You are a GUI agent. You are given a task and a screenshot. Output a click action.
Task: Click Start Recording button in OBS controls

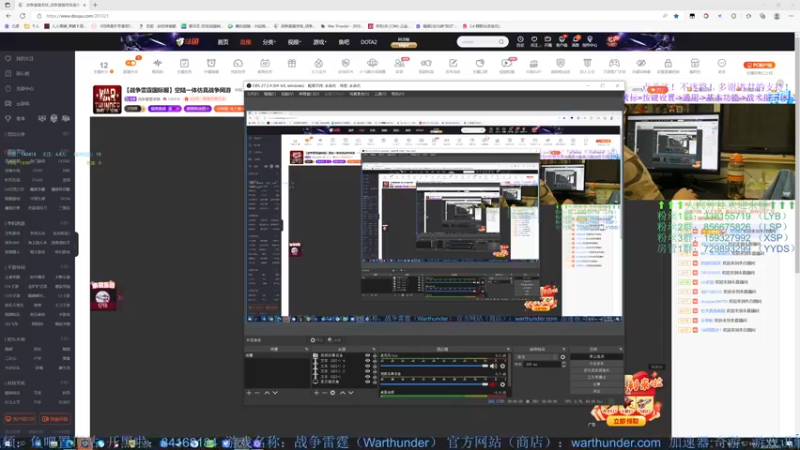coord(596,363)
